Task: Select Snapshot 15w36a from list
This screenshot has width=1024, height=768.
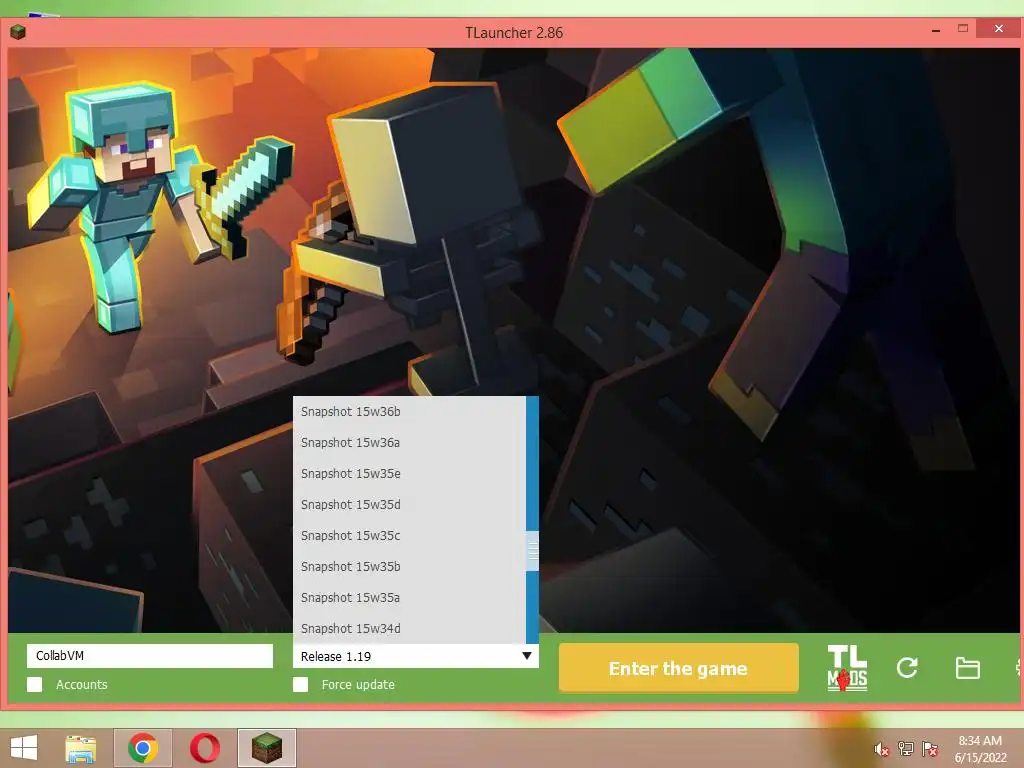Action: tap(409, 443)
